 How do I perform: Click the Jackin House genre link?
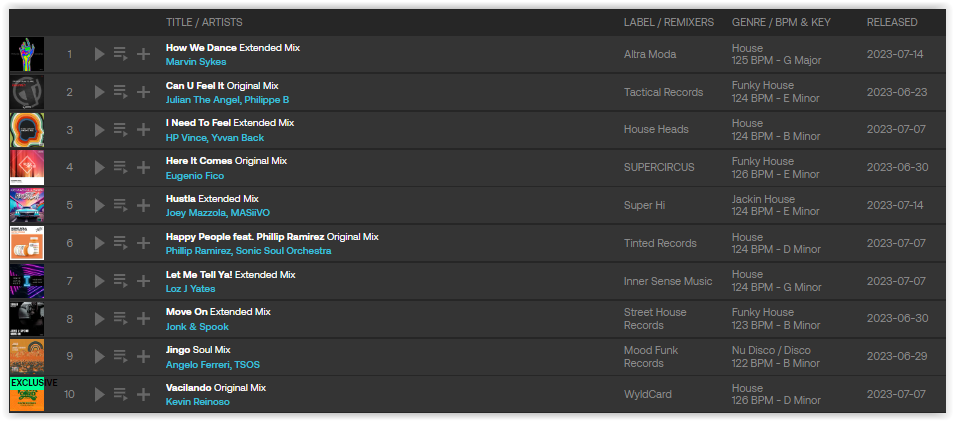(x=763, y=199)
